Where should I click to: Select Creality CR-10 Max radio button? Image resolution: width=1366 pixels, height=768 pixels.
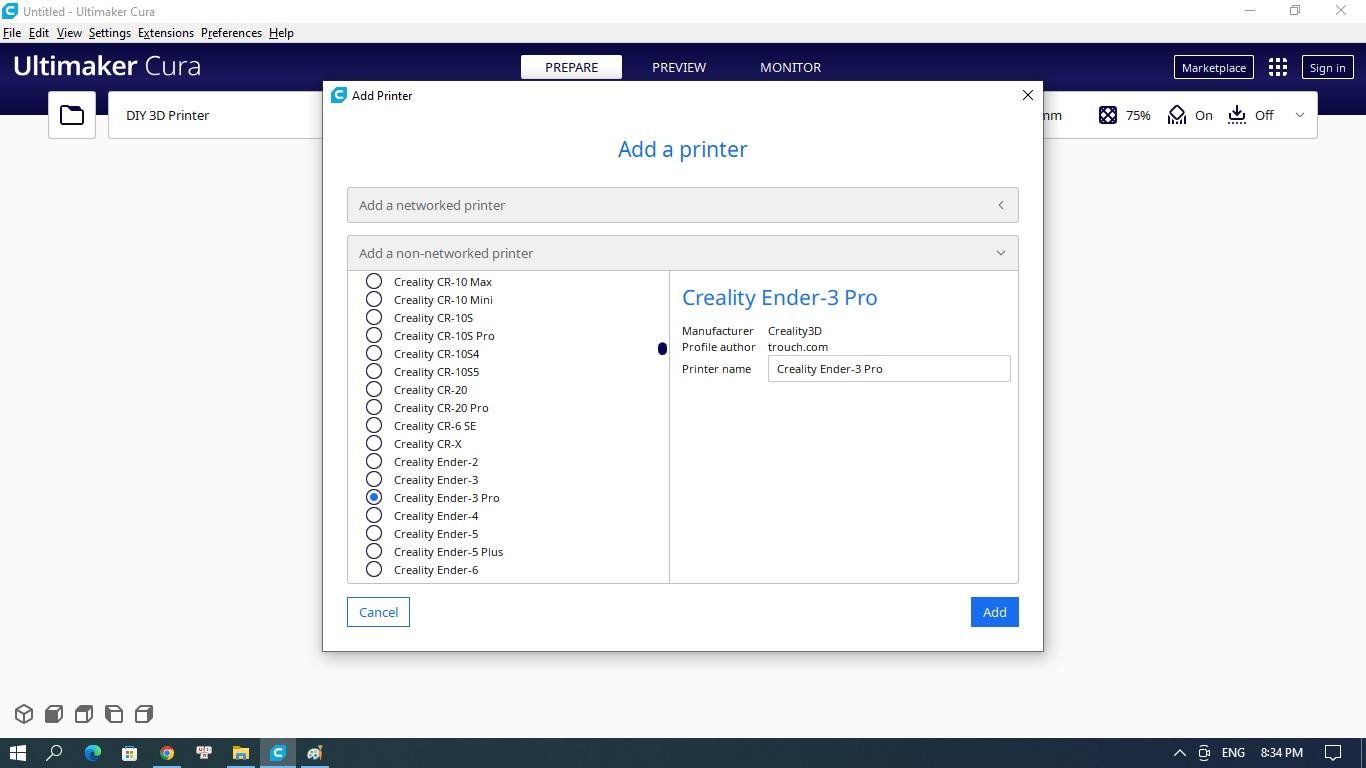pos(374,281)
